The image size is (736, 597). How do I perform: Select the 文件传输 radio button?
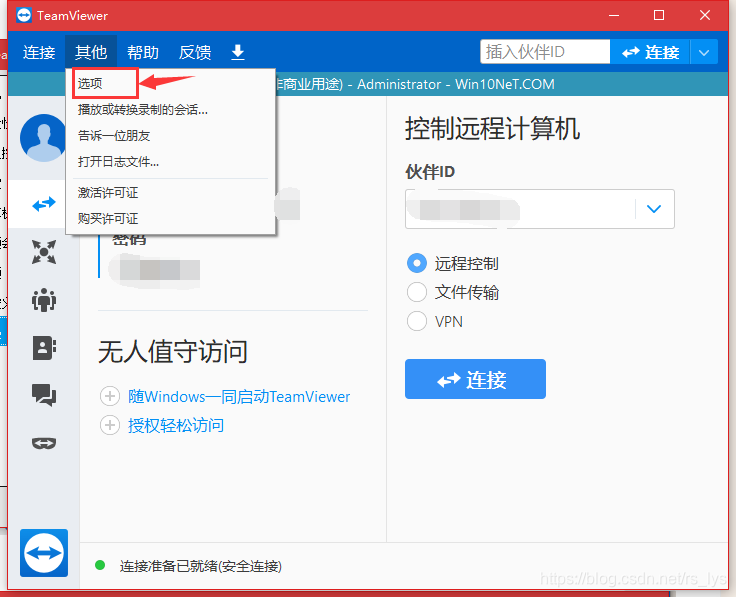[417, 292]
